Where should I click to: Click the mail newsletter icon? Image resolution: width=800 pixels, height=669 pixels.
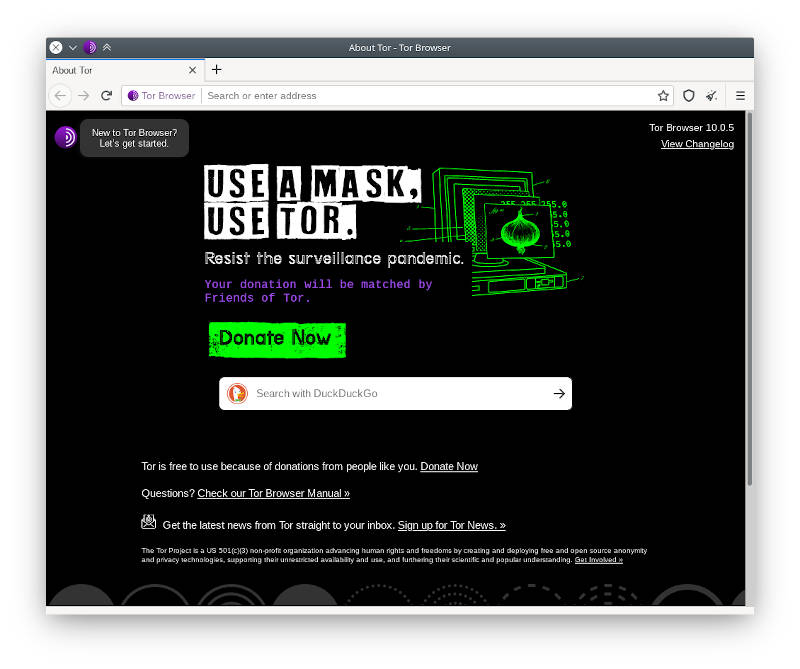pos(148,522)
